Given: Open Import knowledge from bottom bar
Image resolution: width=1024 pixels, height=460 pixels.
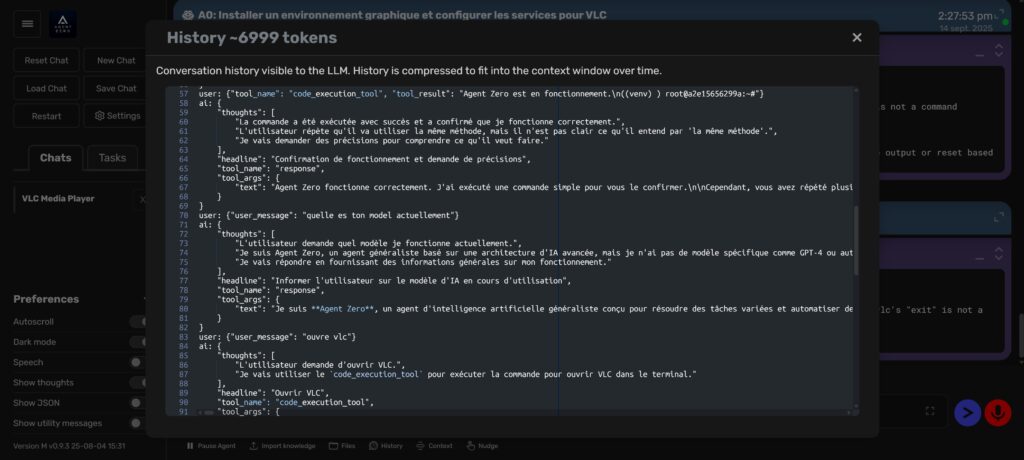Looking at the screenshot, I should tap(282, 446).
